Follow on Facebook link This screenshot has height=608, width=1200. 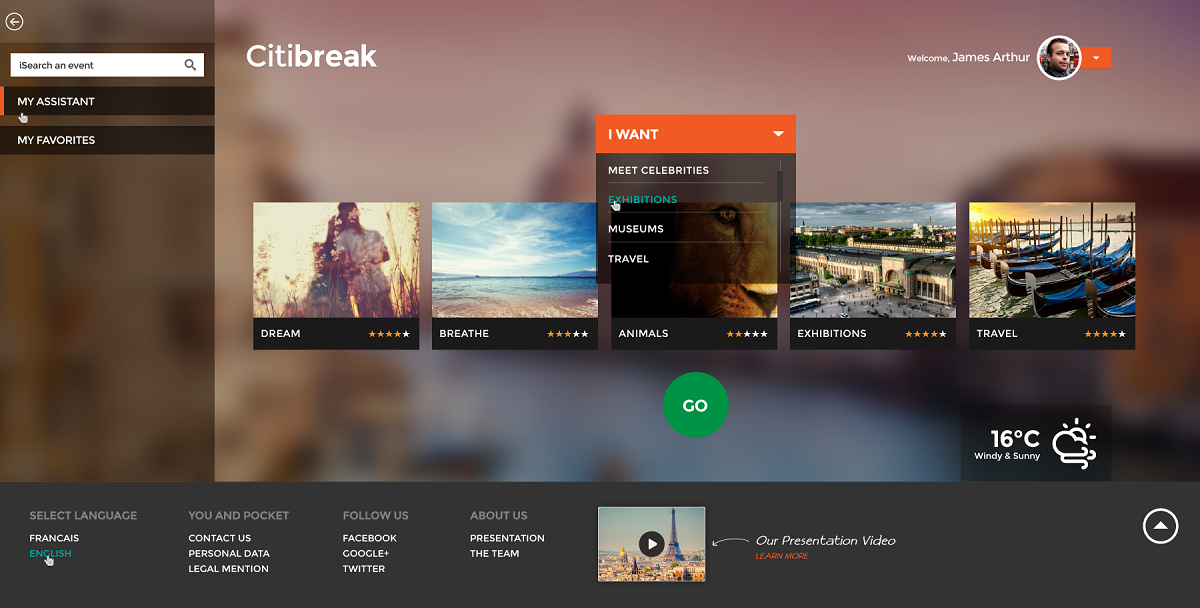pyautogui.click(x=370, y=538)
